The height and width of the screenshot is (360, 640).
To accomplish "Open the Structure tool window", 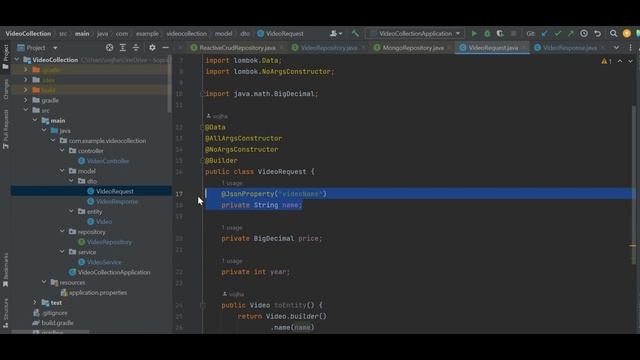I will point(5,312).
